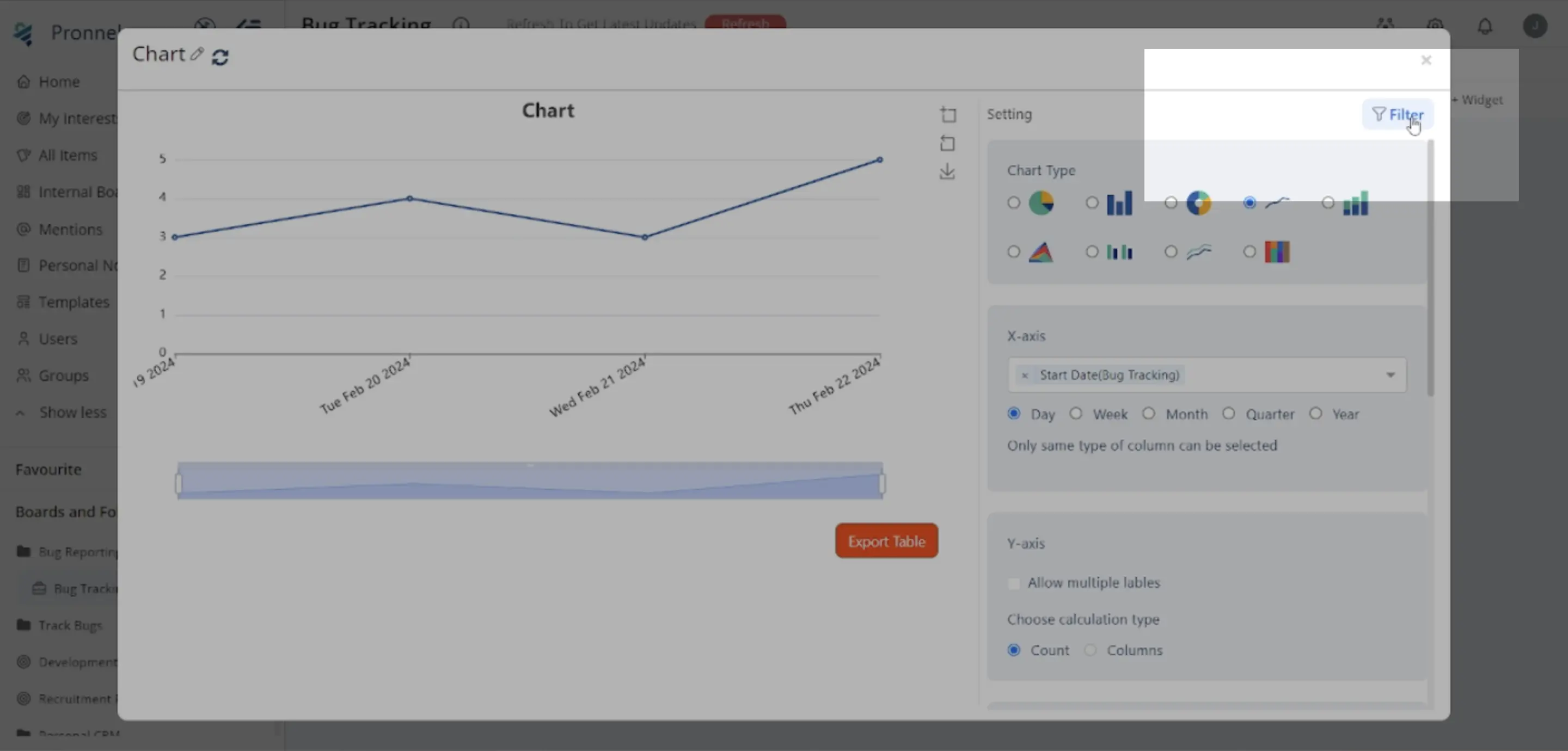Click the chart range slider overview band
This screenshot has height=751, width=1568.
point(530,481)
